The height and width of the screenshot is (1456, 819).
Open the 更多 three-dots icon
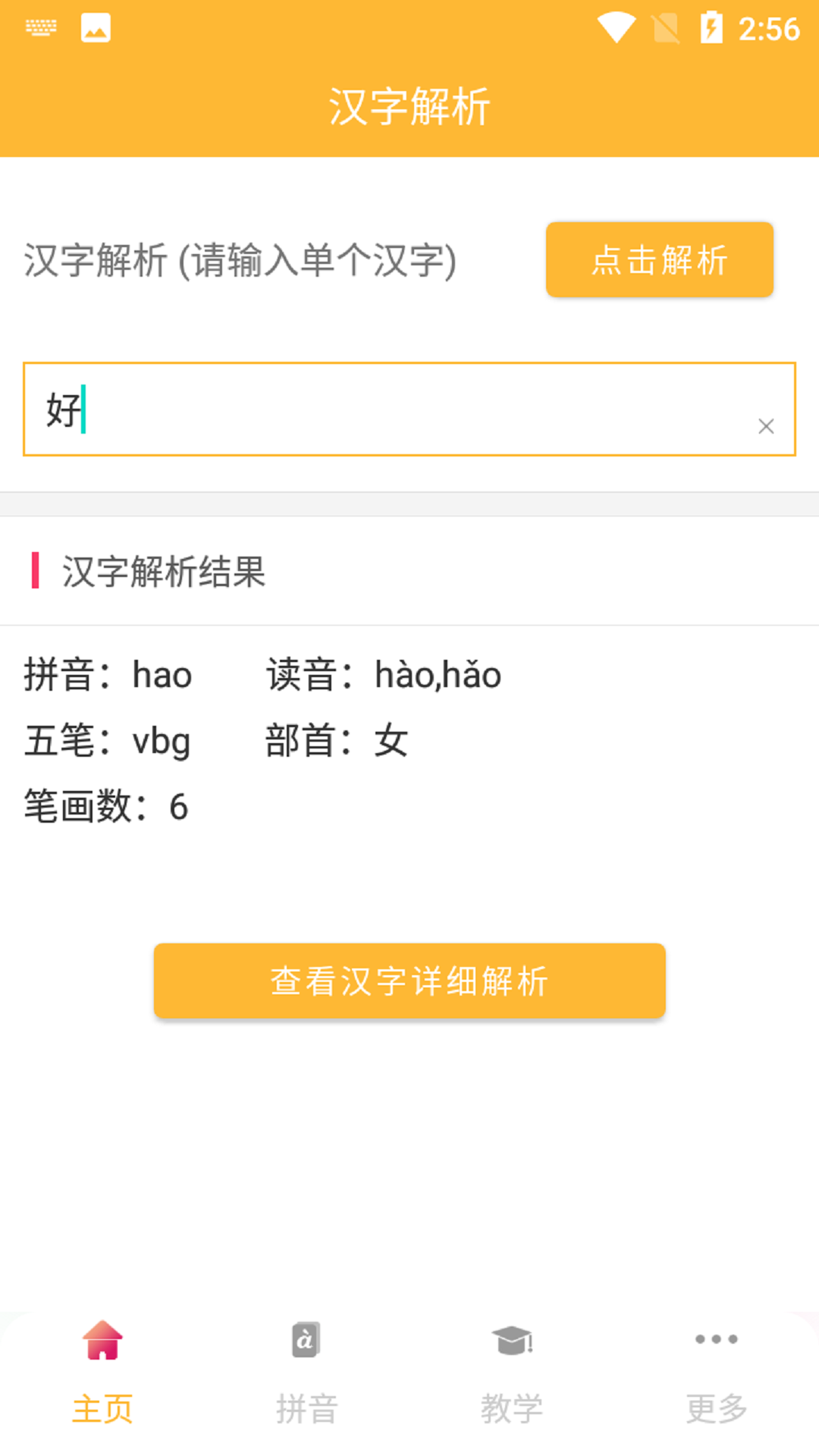point(716,1338)
